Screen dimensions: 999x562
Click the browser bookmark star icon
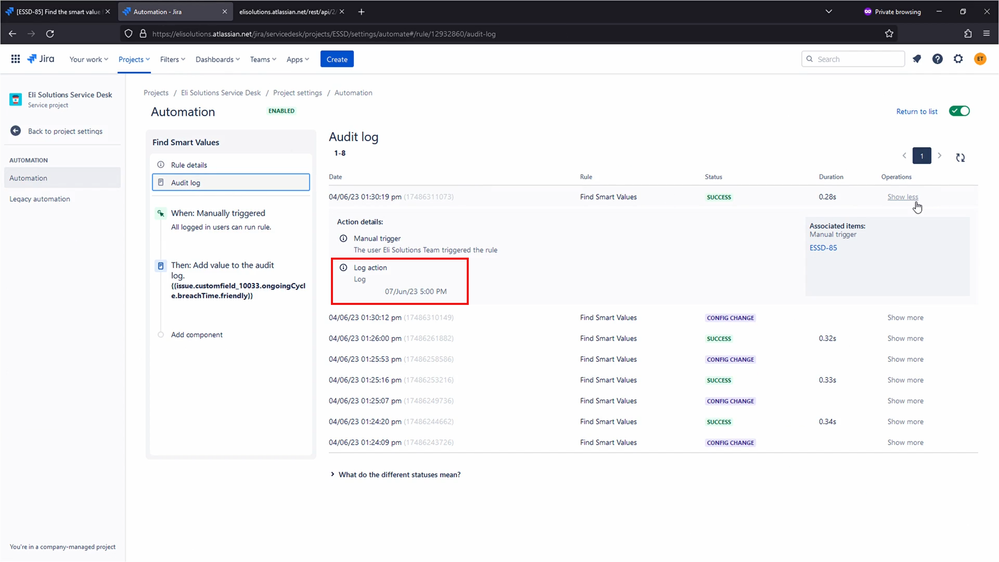coord(889,33)
